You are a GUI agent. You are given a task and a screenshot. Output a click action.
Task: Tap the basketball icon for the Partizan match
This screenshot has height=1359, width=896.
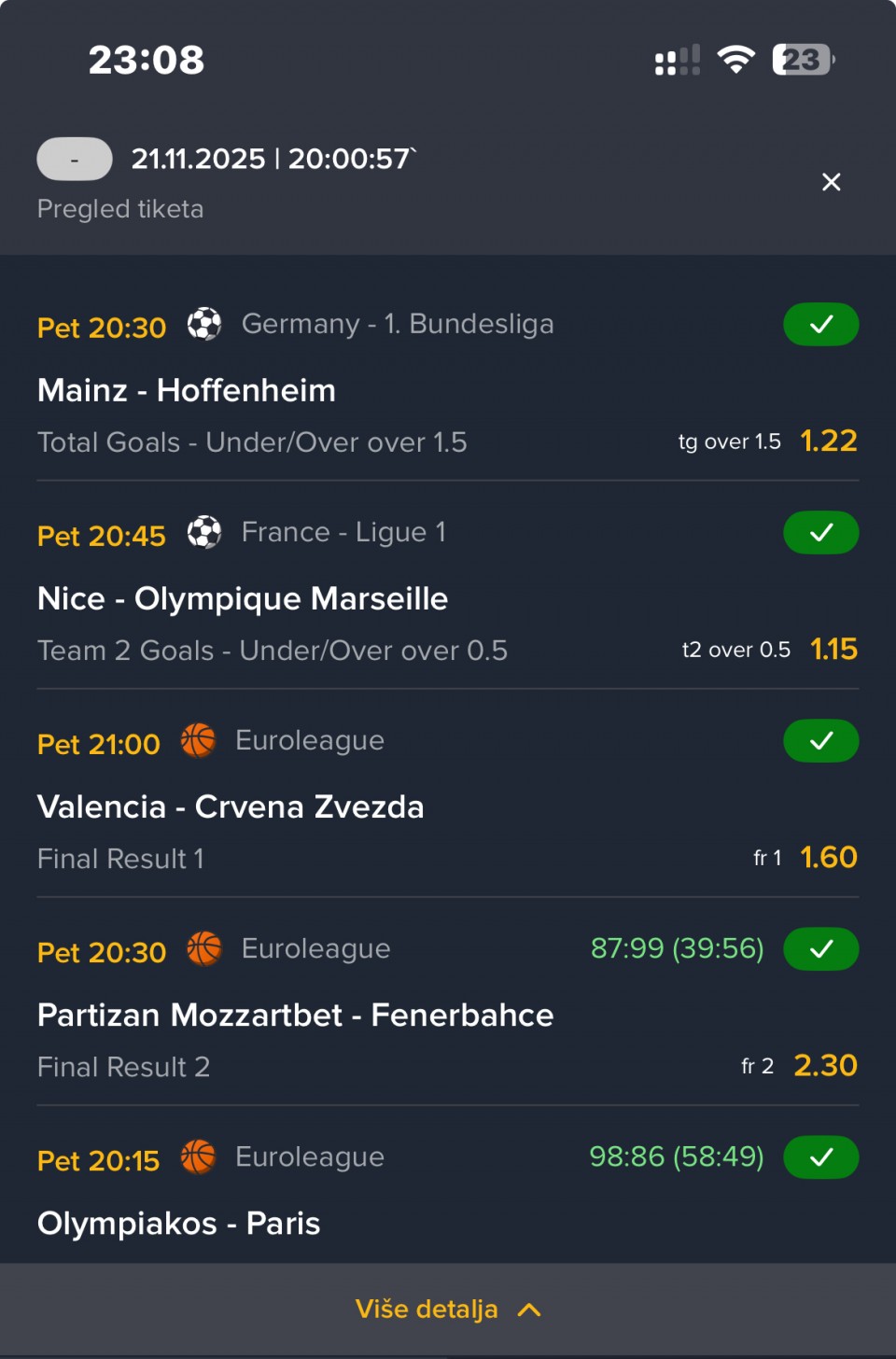pyautogui.click(x=204, y=949)
